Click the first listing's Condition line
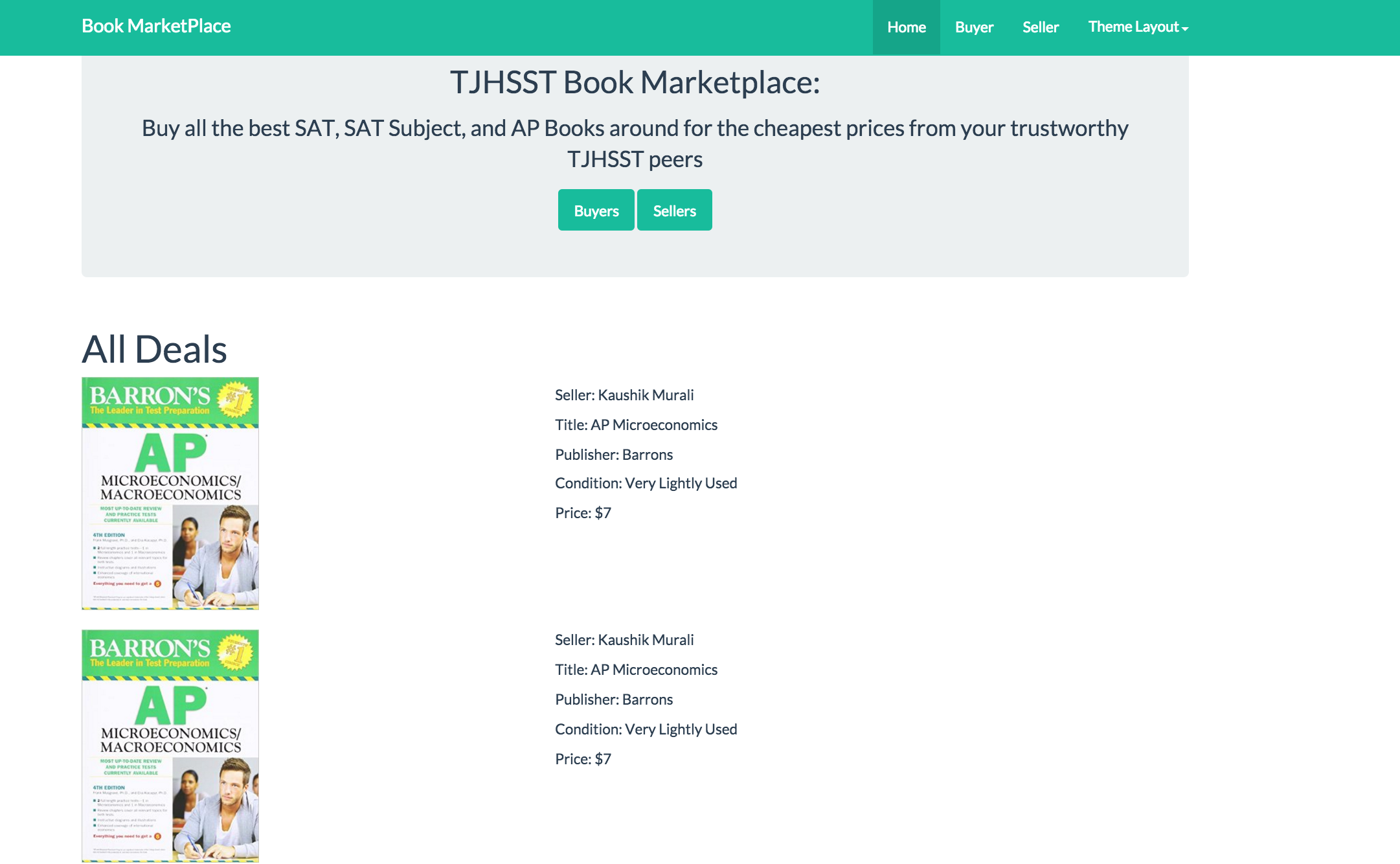 coord(646,483)
